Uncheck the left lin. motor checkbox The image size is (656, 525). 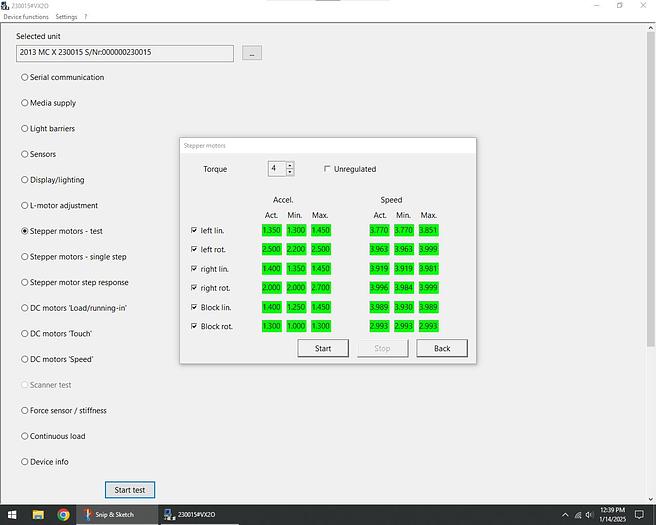pyautogui.click(x=194, y=230)
